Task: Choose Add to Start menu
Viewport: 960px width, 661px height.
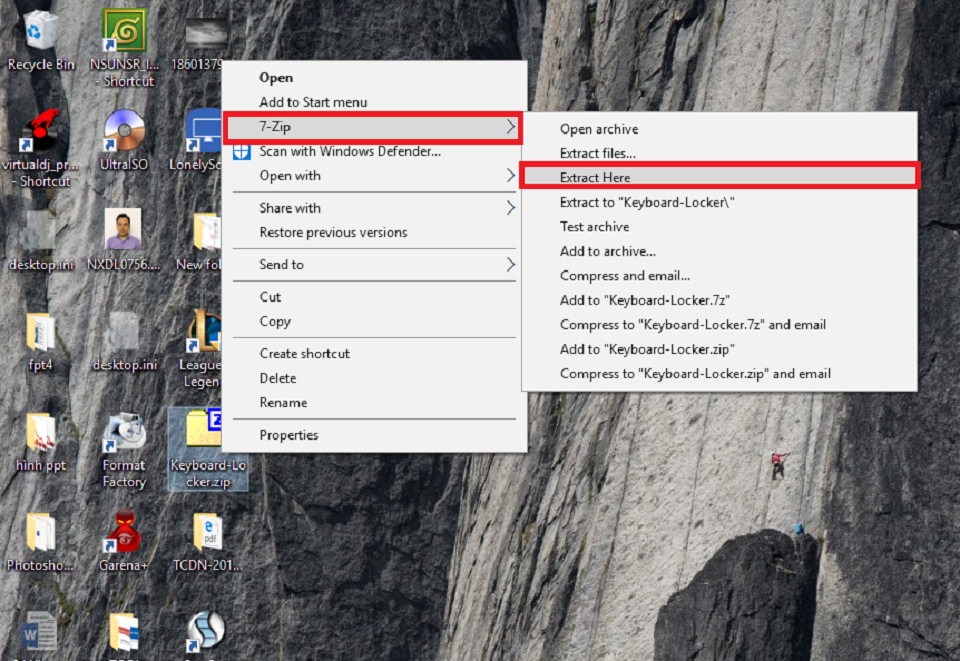Action: pyautogui.click(x=374, y=102)
